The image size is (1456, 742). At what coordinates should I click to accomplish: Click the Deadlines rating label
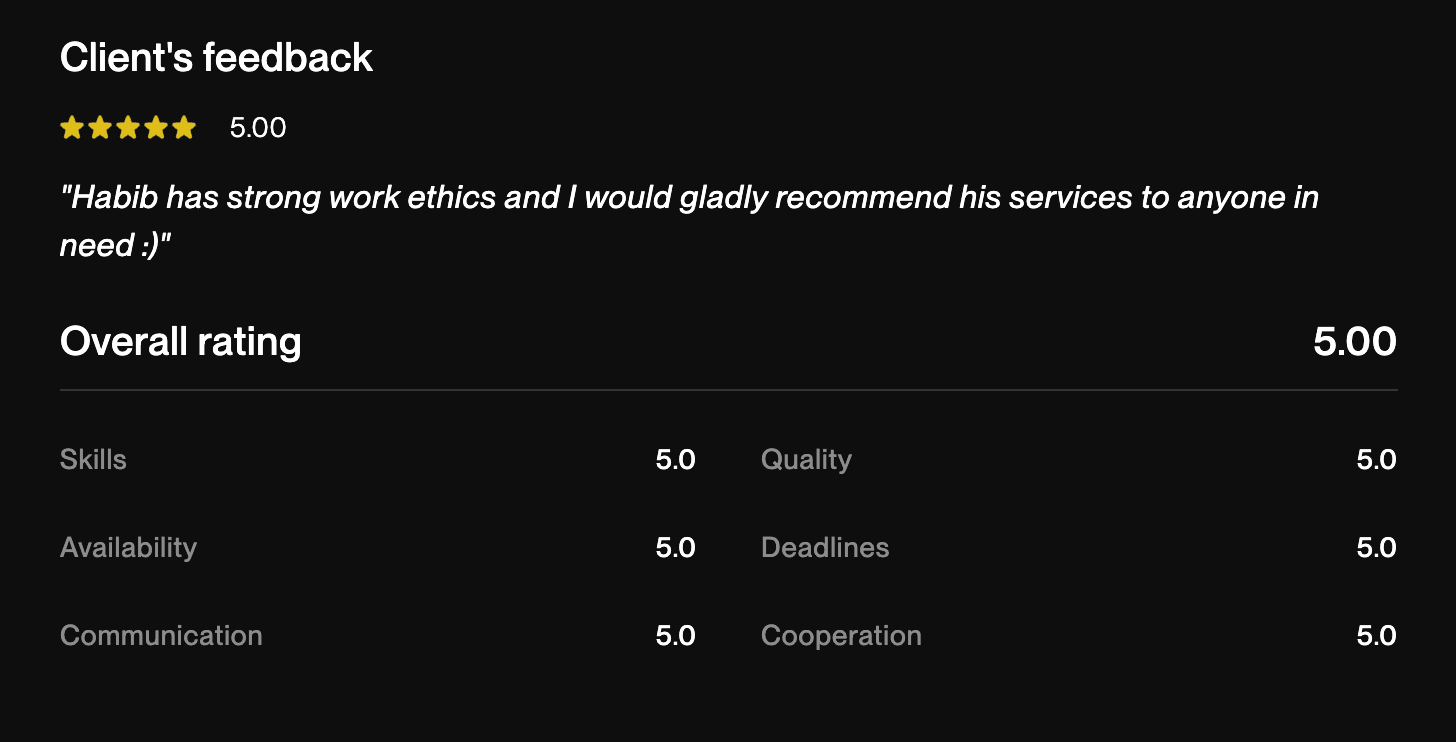[825, 548]
